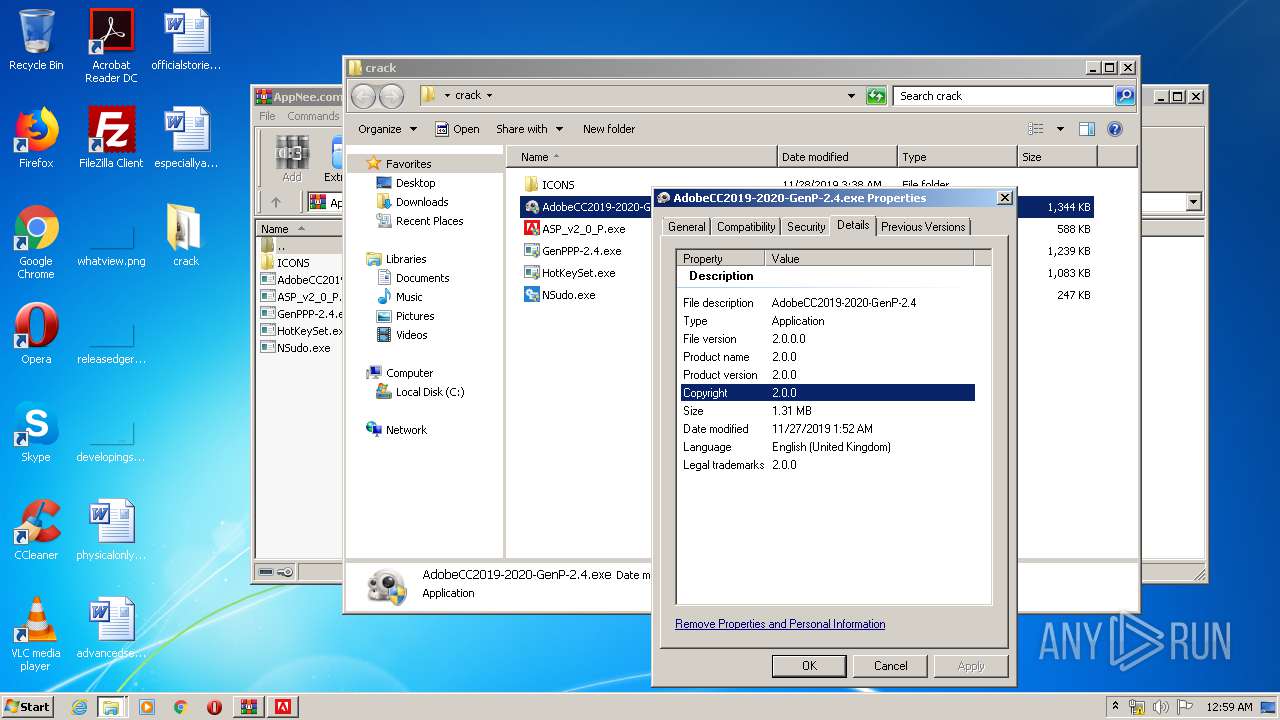1280x720 pixels.
Task: Select the File description property row
Action: coord(828,303)
